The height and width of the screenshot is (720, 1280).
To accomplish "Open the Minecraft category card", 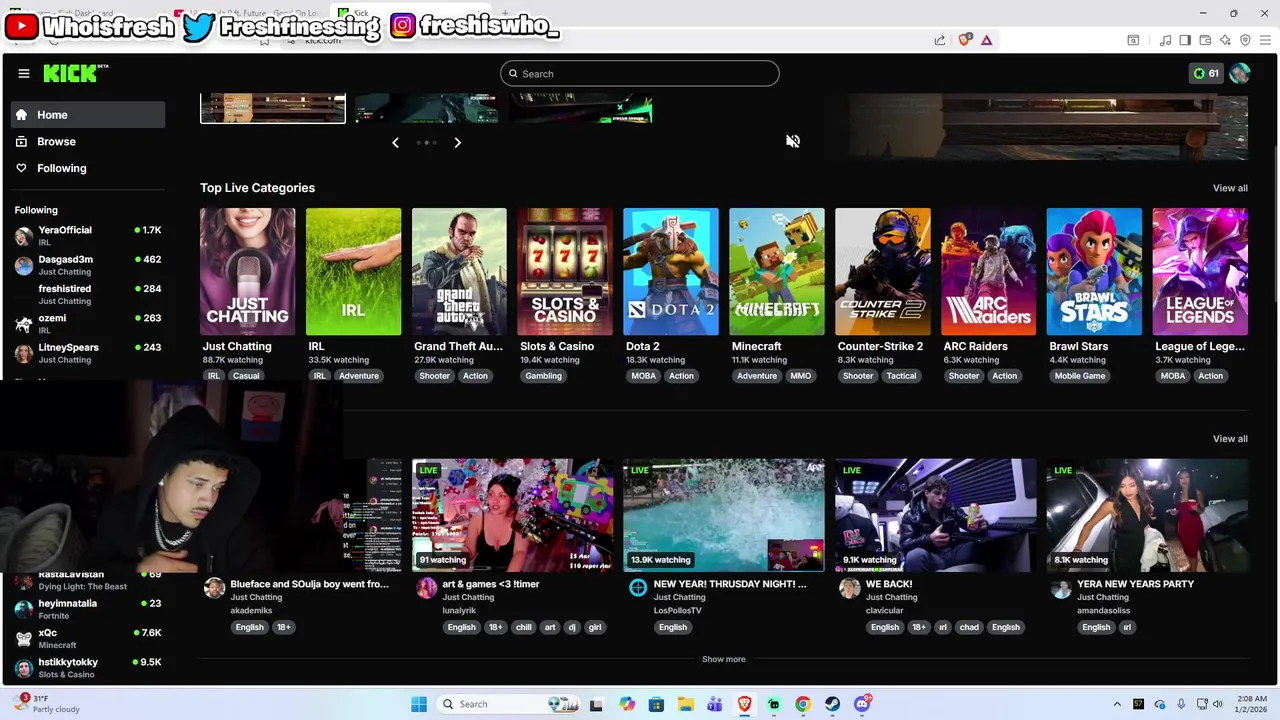I will tap(777, 271).
